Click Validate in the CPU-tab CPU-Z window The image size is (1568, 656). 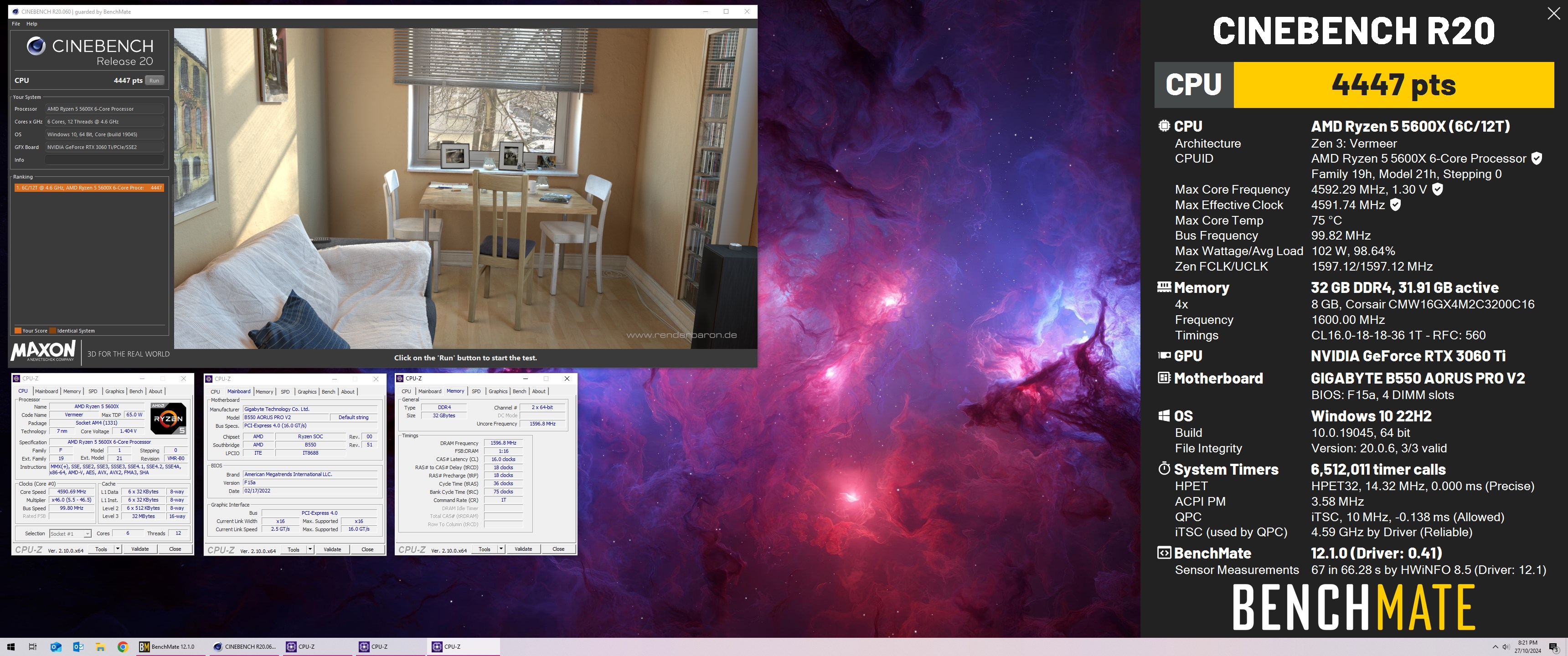click(x=140, y=549)
